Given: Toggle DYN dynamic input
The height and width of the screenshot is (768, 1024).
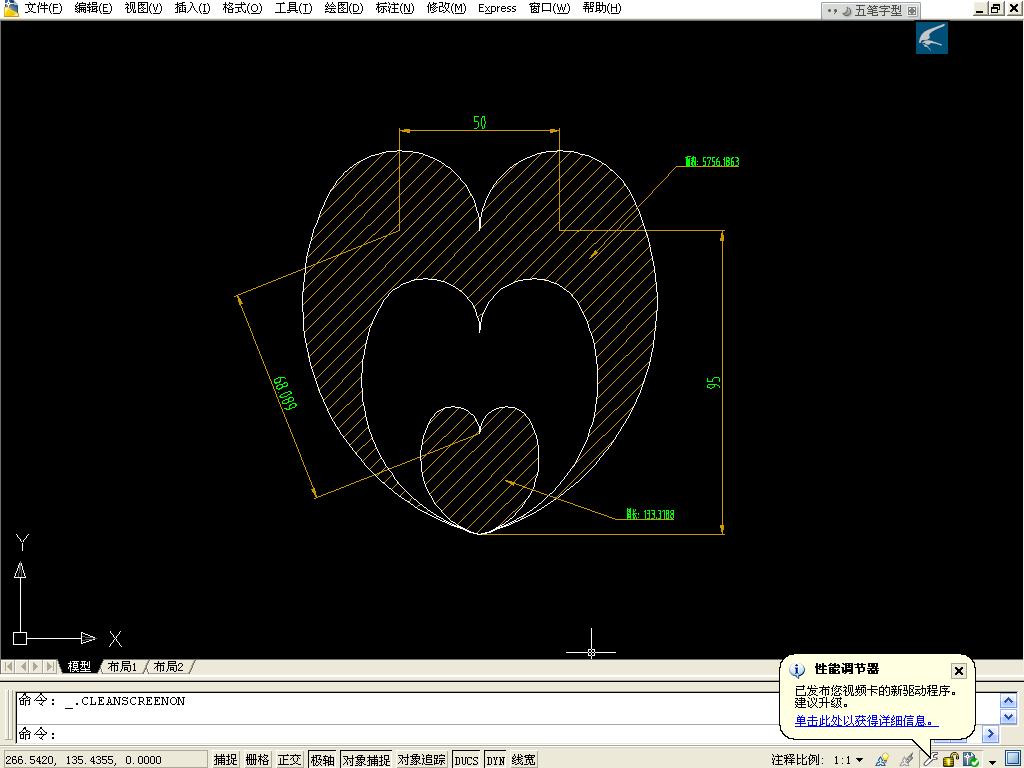Looking at the screenshot, I should pos(496,760).
